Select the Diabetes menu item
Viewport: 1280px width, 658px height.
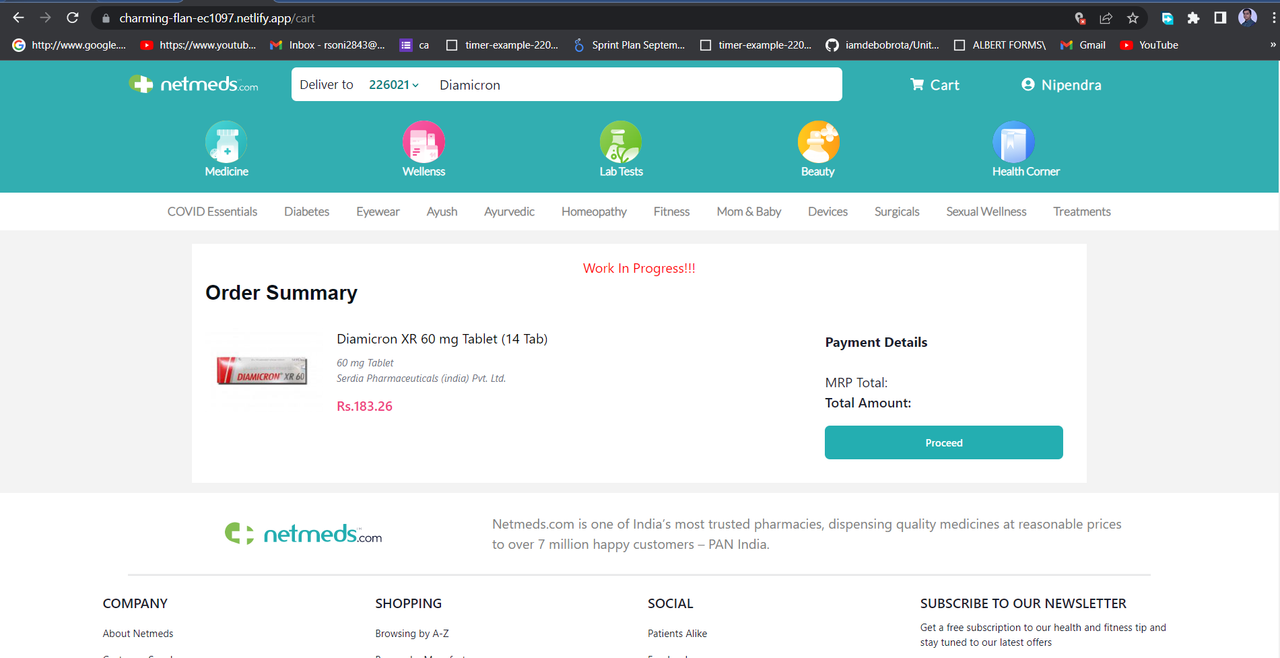tap(307, 212)
